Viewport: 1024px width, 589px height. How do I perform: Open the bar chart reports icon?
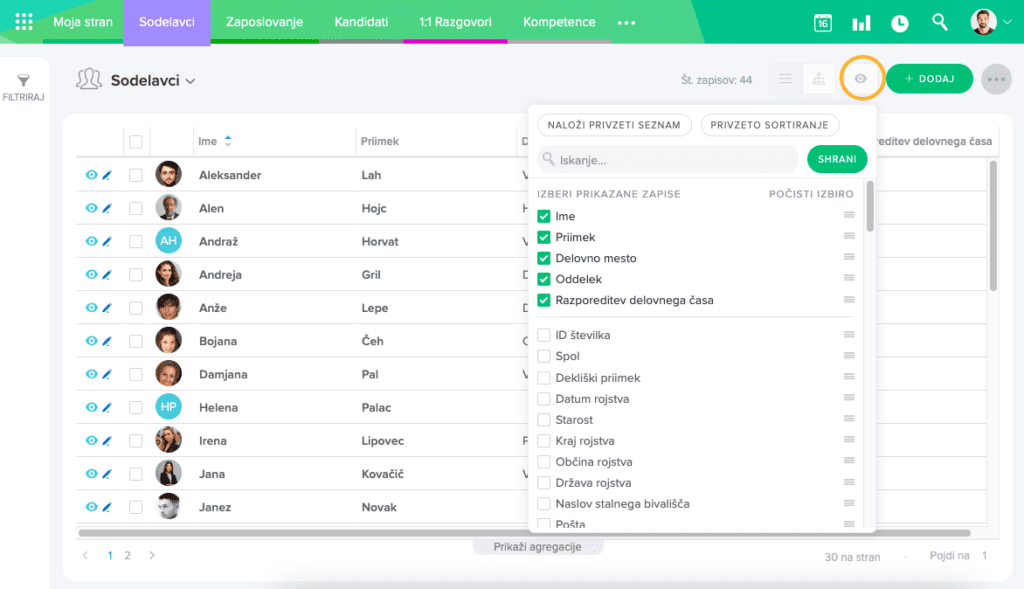pos(860,23)
